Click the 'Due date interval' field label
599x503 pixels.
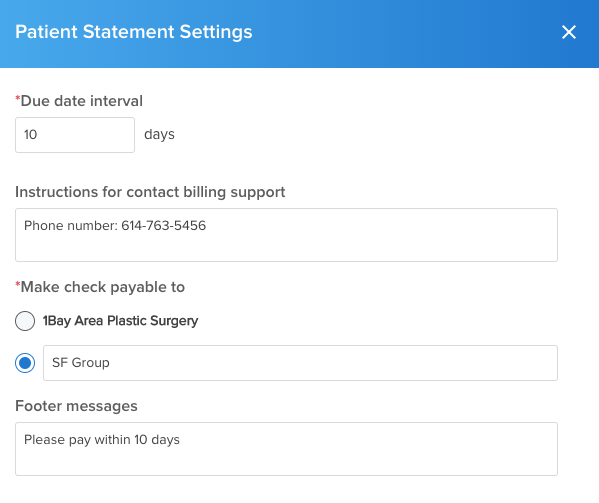81,101
